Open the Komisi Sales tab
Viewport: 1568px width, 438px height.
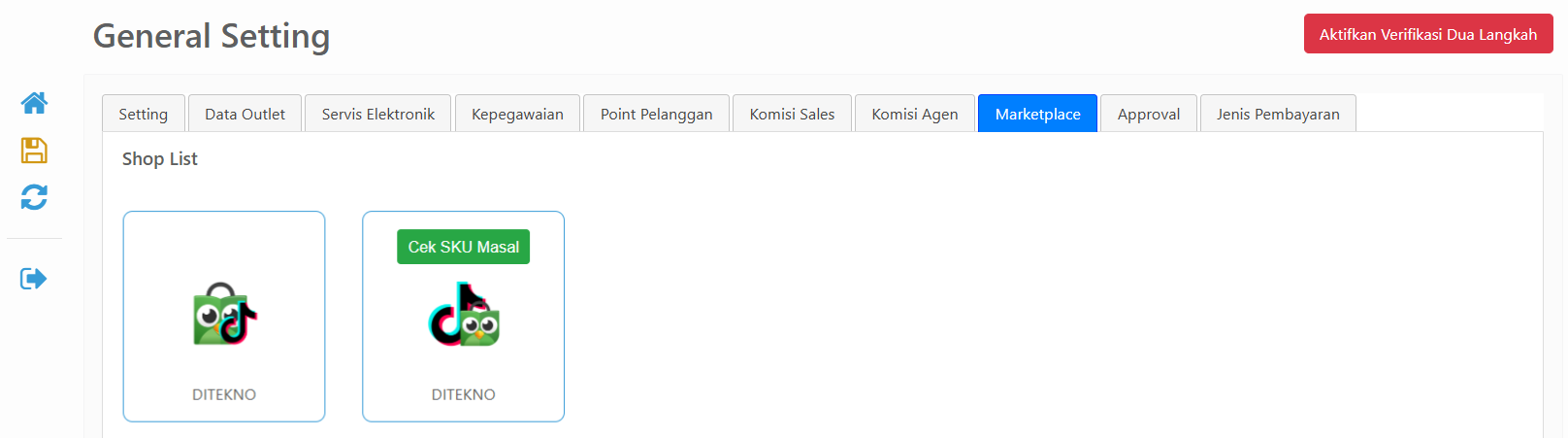[x=792, y=114]
